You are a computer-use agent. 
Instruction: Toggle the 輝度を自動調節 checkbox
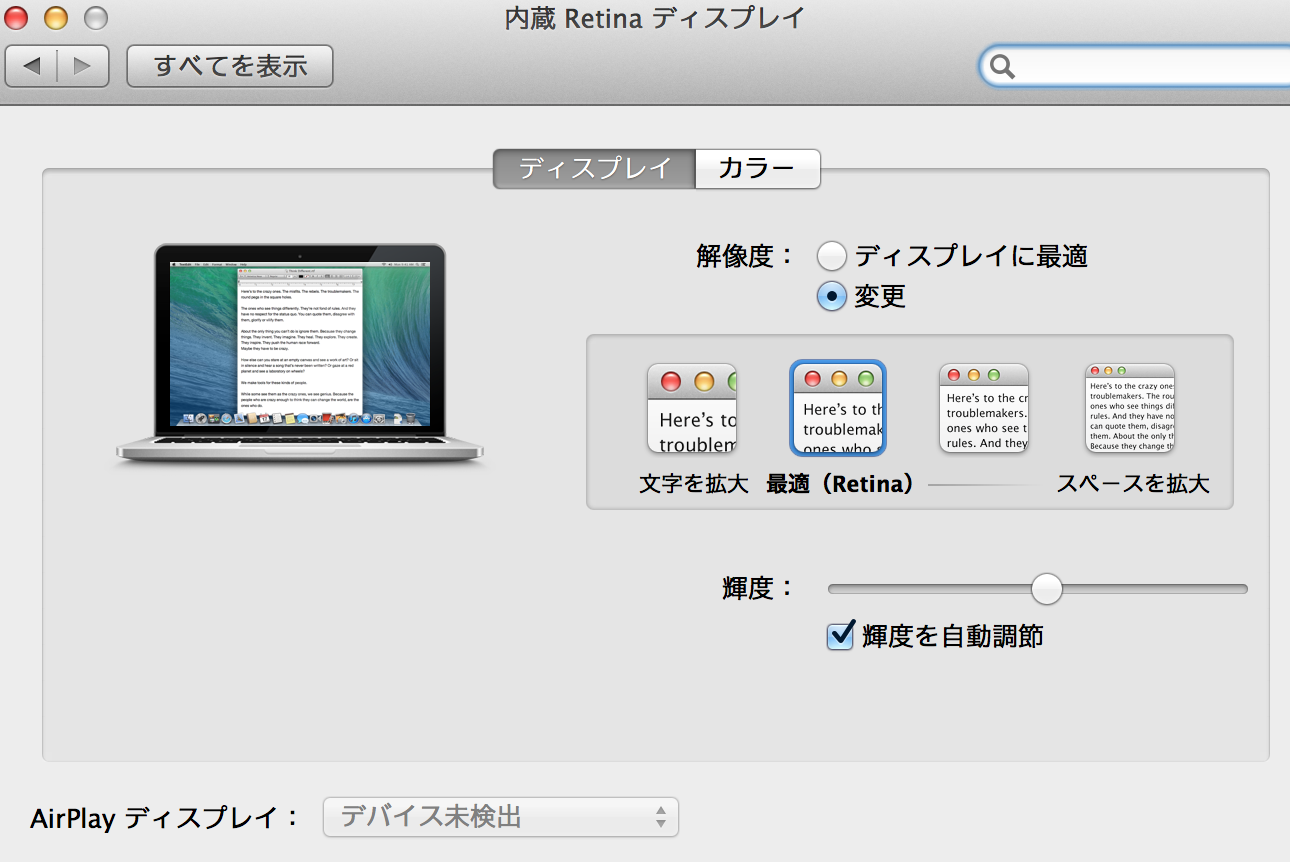click(841, 635)
